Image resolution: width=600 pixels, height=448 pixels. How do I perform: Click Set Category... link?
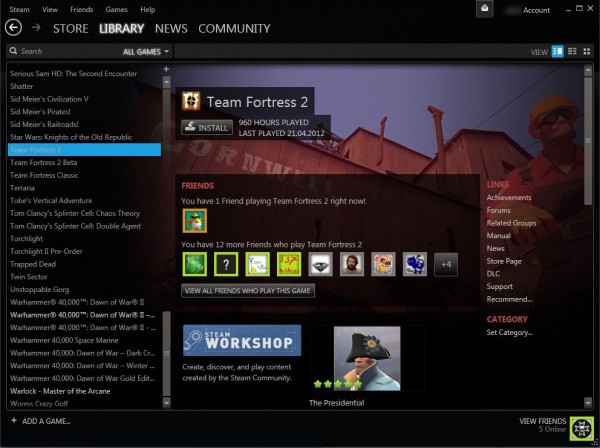click(509, 332)
